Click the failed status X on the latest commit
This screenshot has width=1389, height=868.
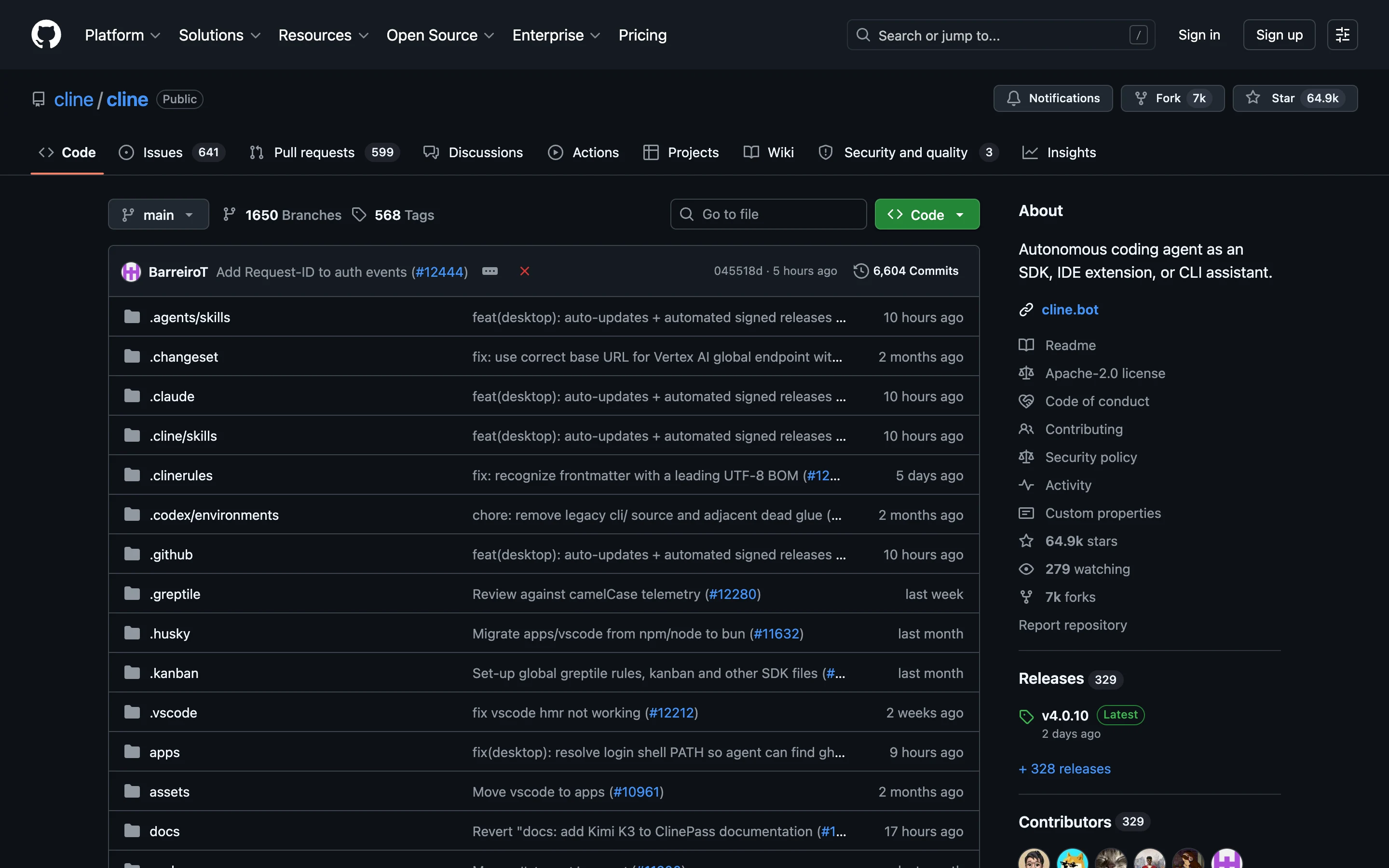pyautogui.click(x=525, y=271)
